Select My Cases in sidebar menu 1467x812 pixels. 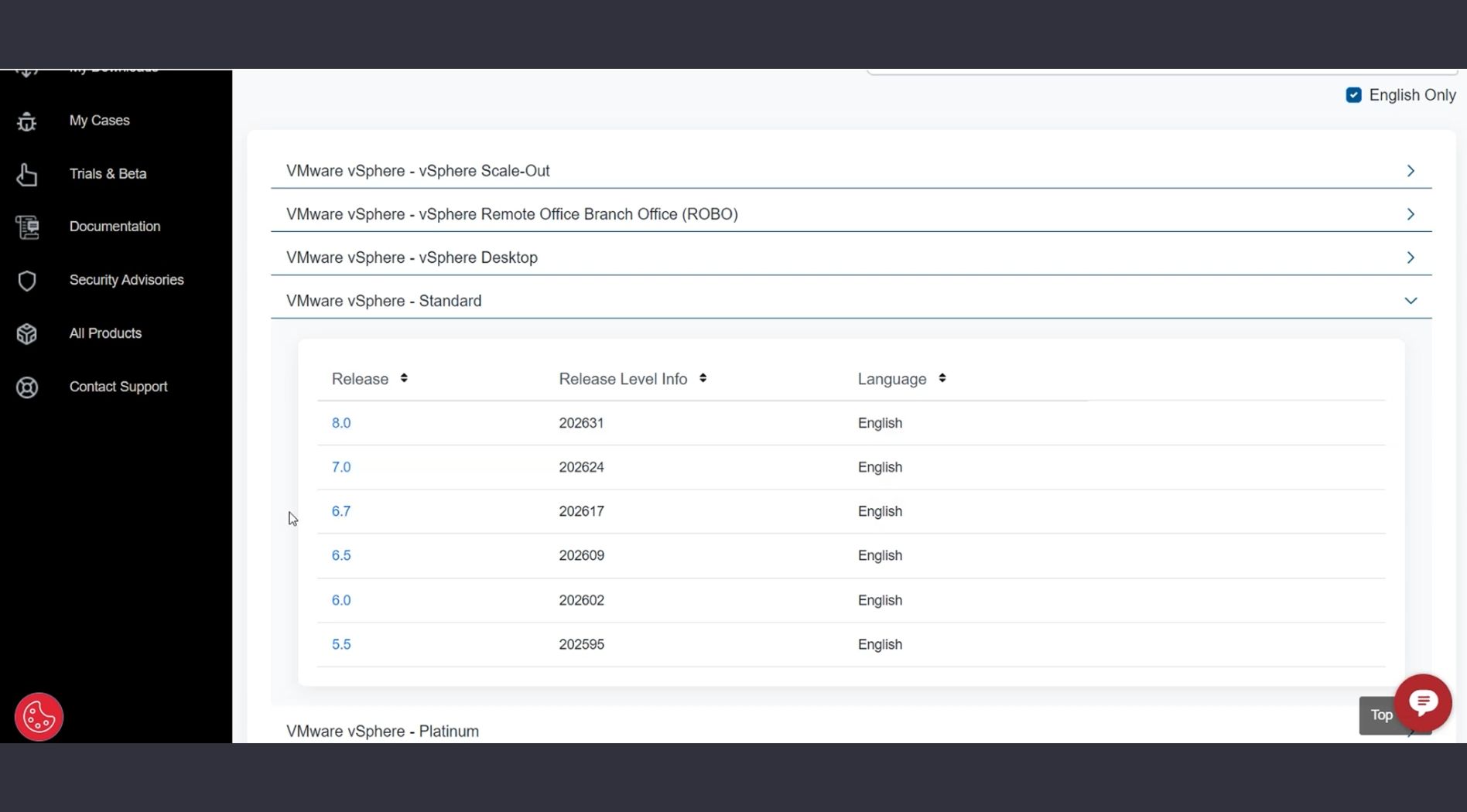pyautogui.click(x=99, y=121)
